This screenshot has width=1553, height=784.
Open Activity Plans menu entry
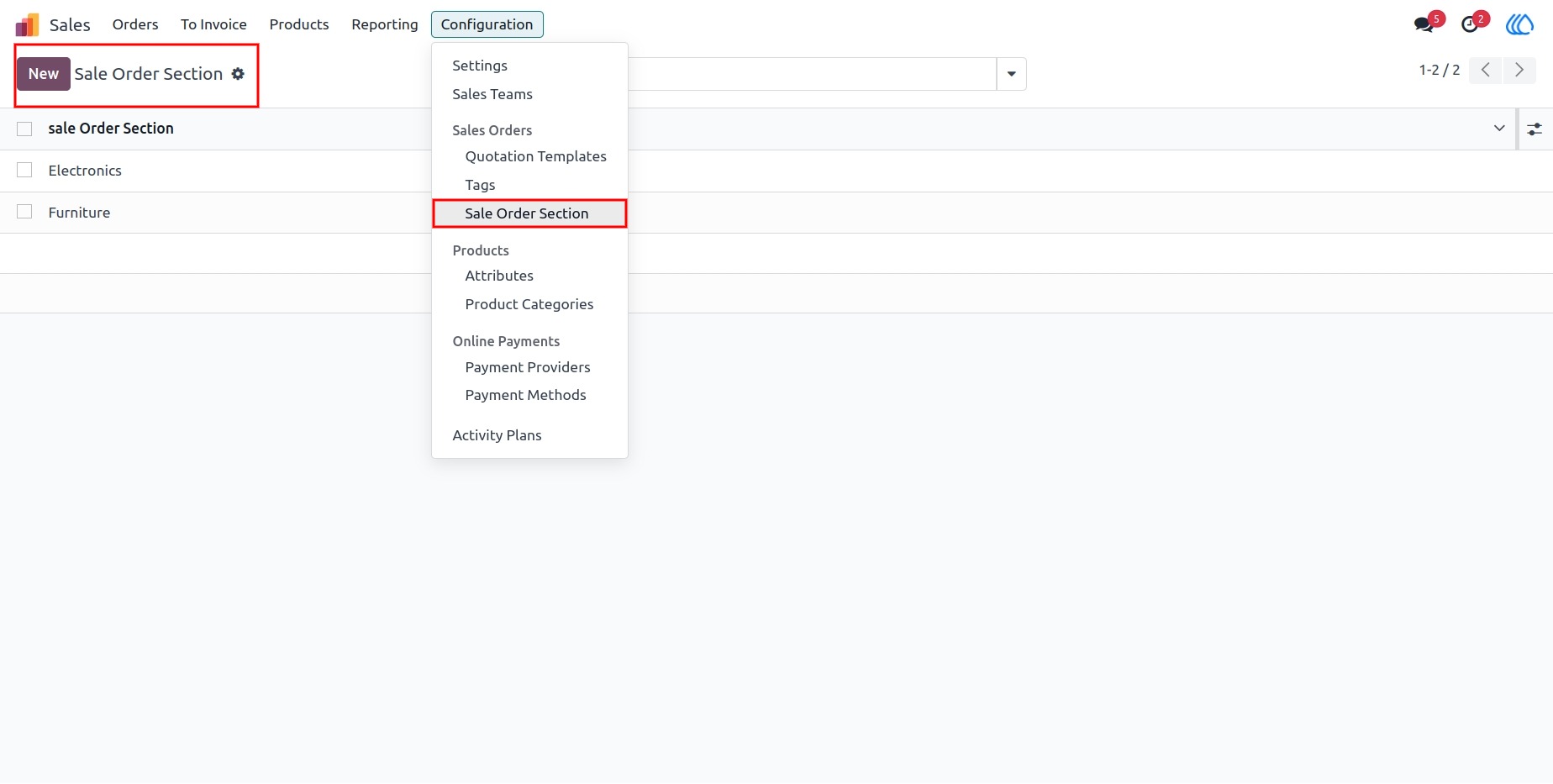click(x=529, y=435)
